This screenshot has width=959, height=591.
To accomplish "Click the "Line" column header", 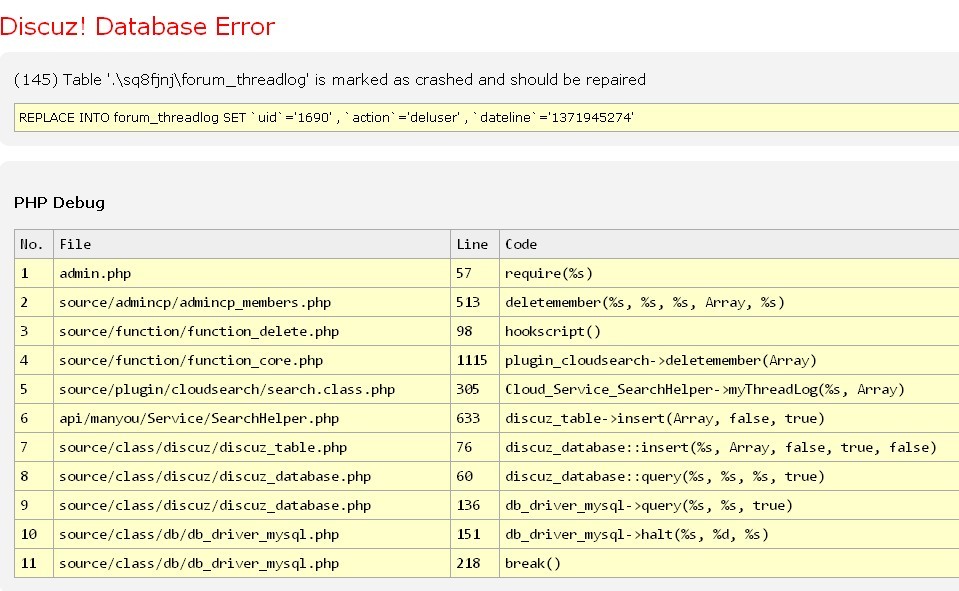I will 475,244.
